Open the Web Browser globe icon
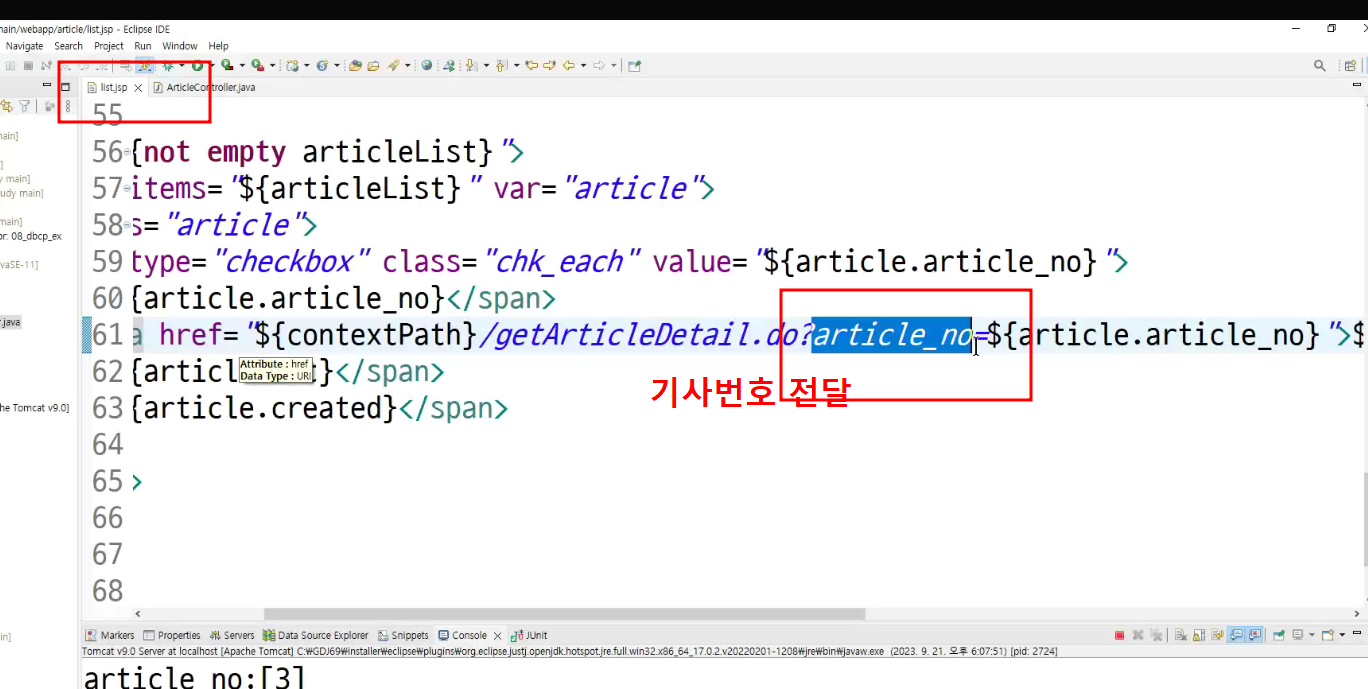 [426, 65]
